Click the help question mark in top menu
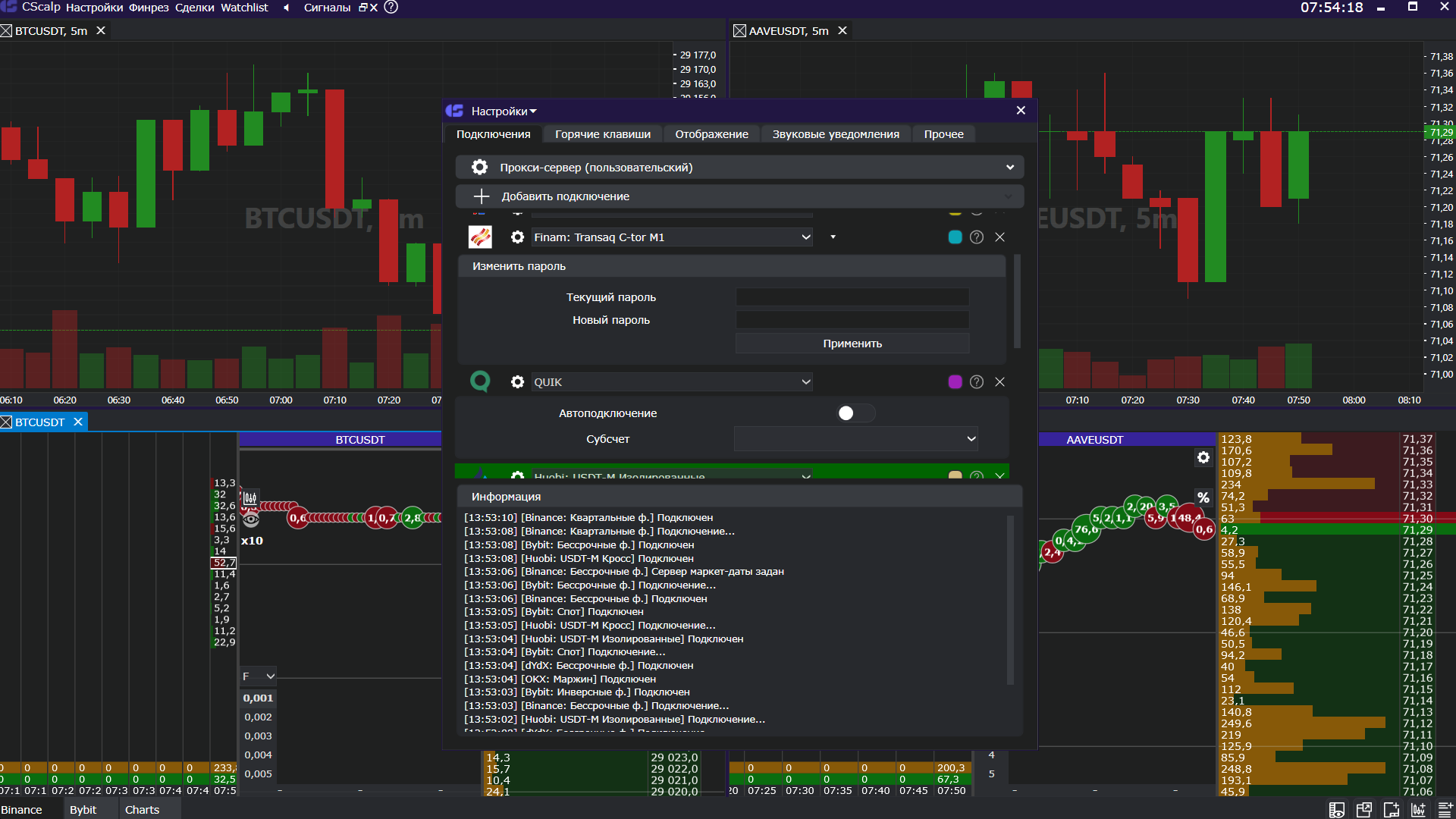This screenshot has height=819, width=1456. coord(391,8)
